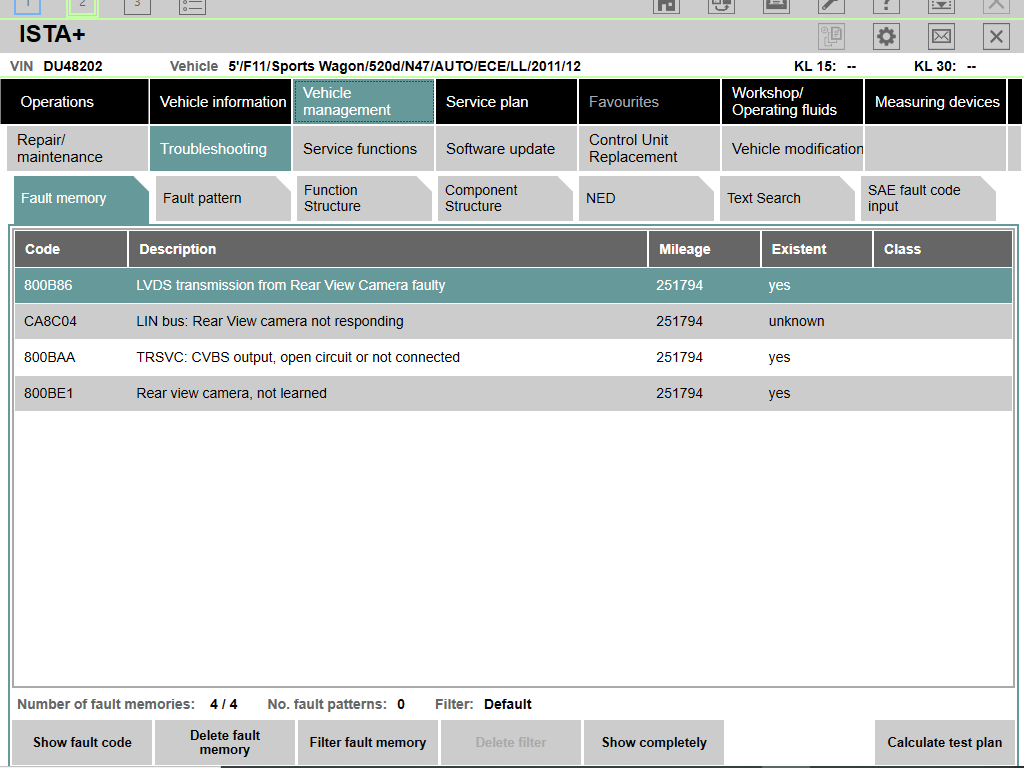Open the Operations menu
Screen dimensions: 1024x768
tap(74, 102)
